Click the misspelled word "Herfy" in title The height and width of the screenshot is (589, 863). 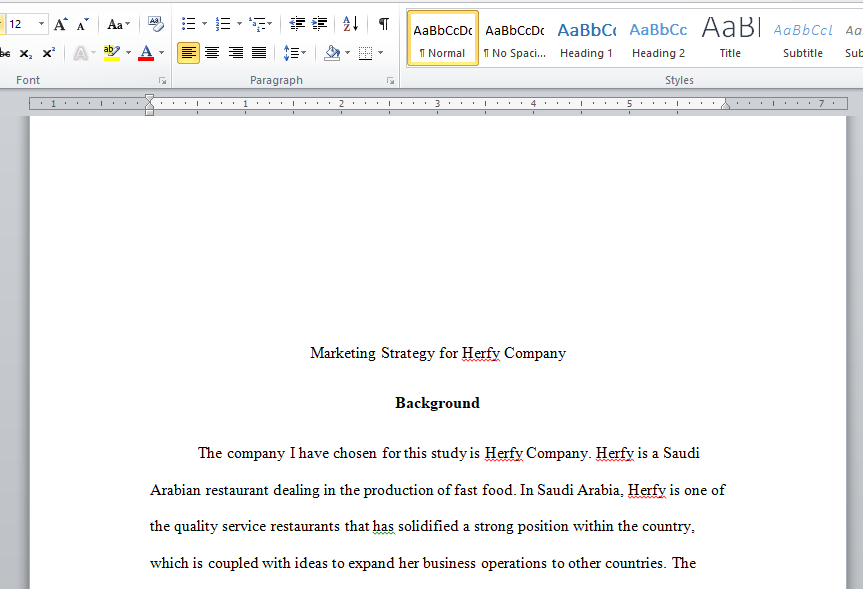coord(481,353)
